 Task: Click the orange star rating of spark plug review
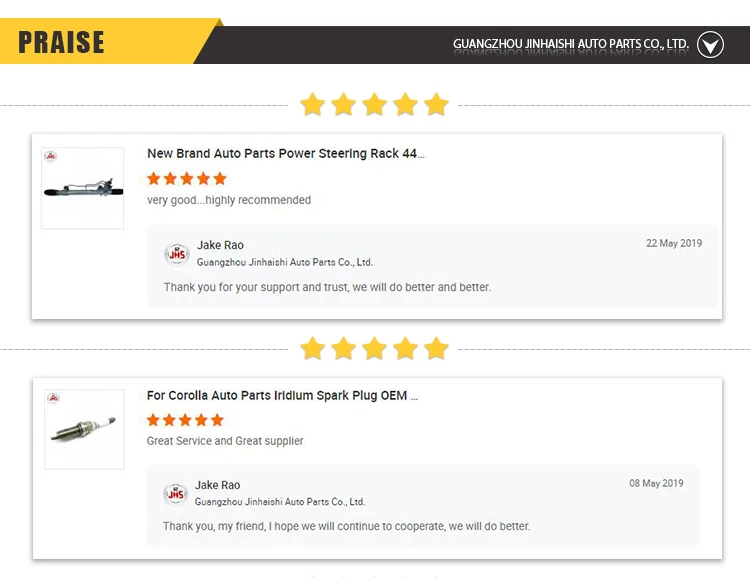185,420
